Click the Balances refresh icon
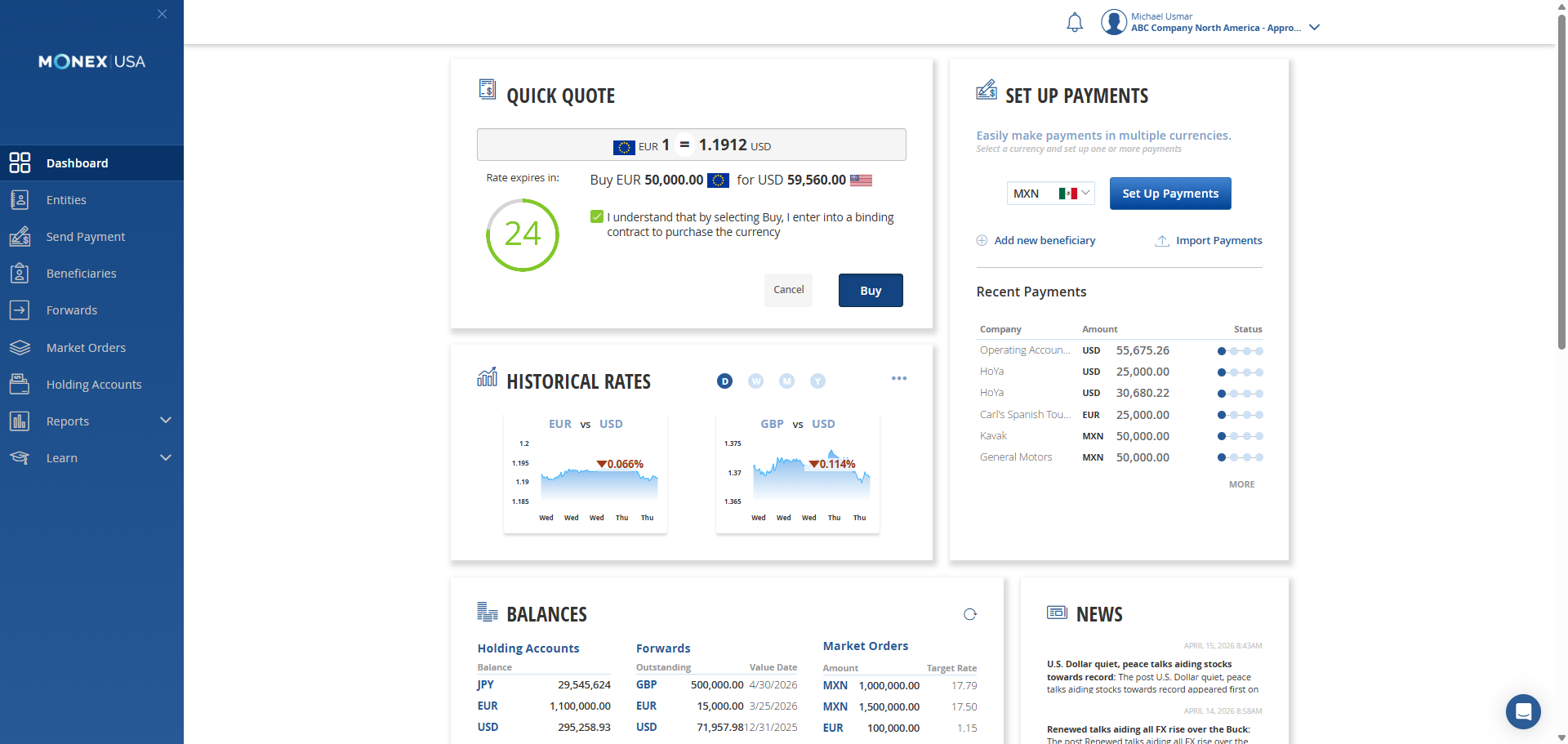The height and width of the screenshot is (744, 1568). [970, 614]
